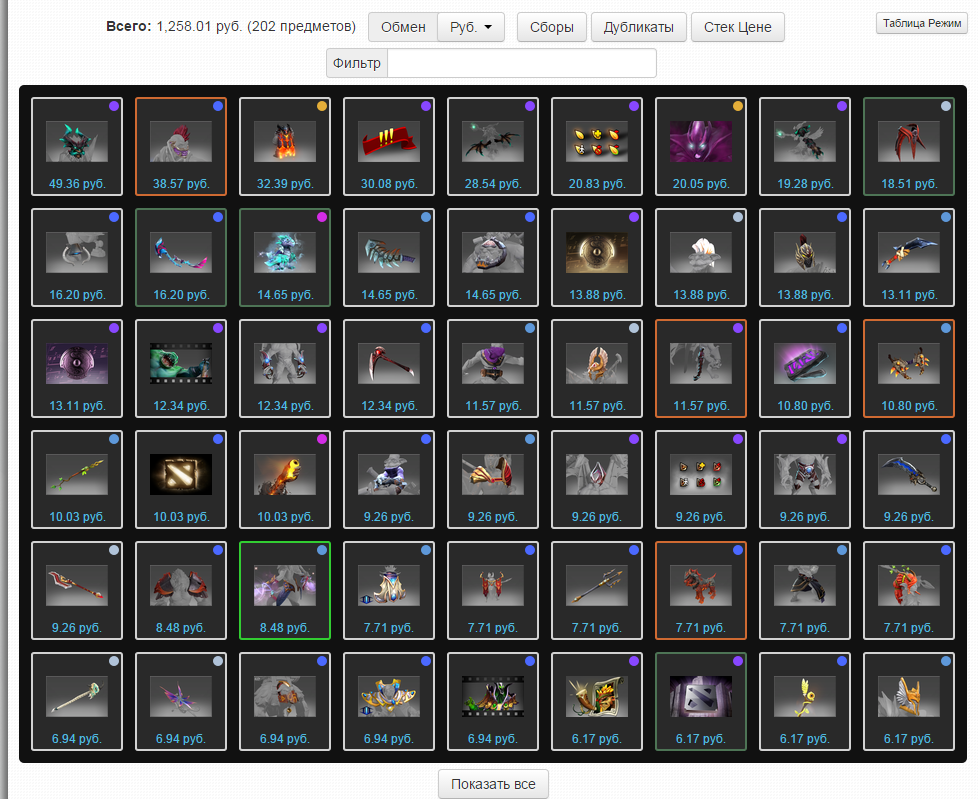Viewport: 978px width, 799px height.
Task: Click the Стек Цене button
Action: 738,27
